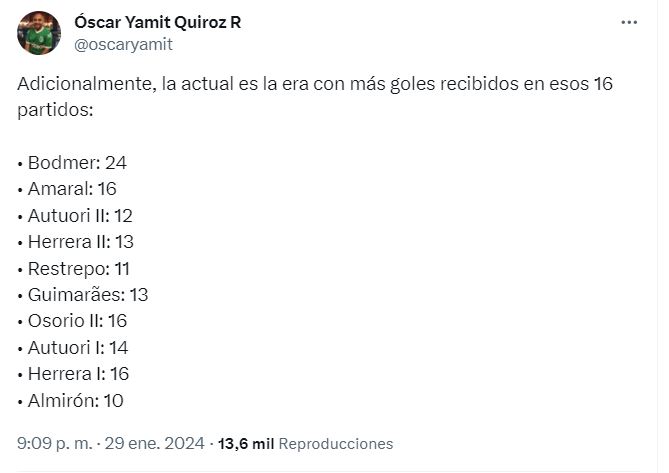The image size is (669, 473).
Task: Click the Autuori I: 14 entry
Action: 78,348
